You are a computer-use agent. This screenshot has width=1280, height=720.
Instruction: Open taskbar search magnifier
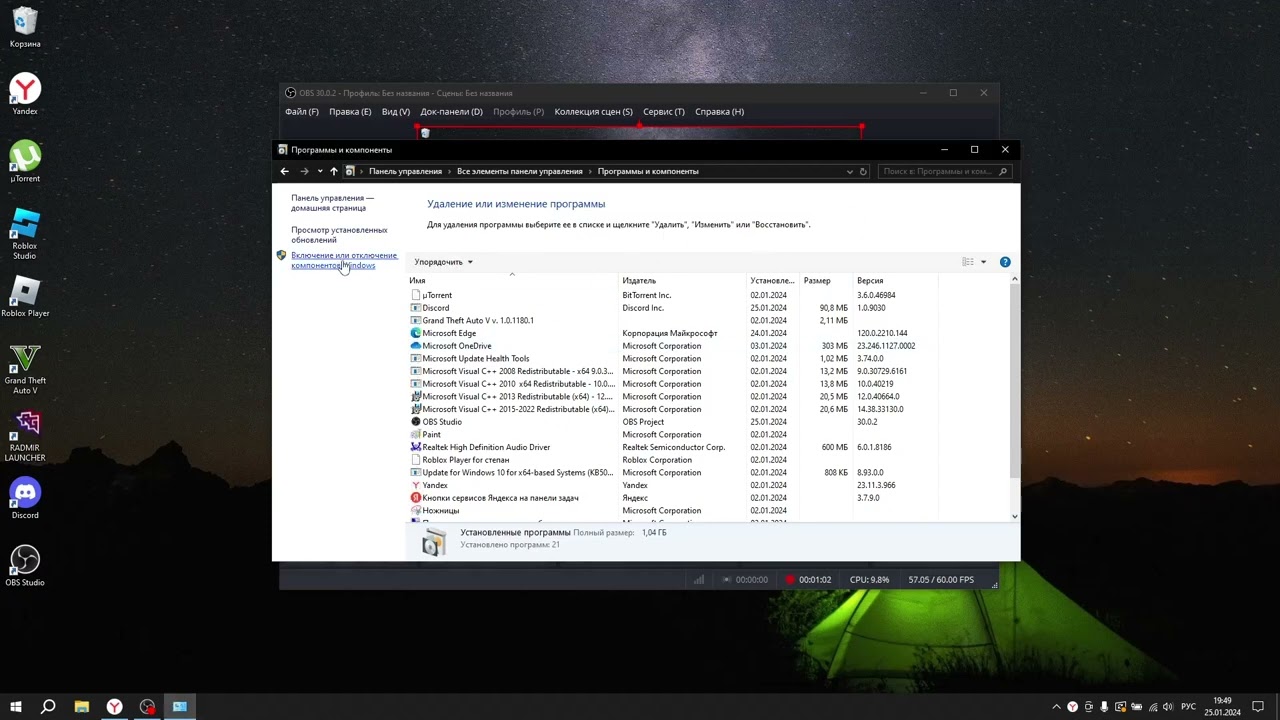(48, 707)
